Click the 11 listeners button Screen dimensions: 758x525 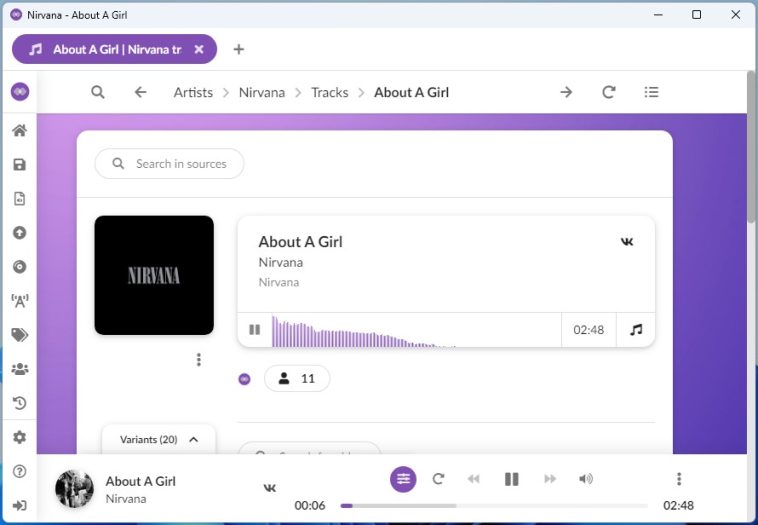pos(297,379)
